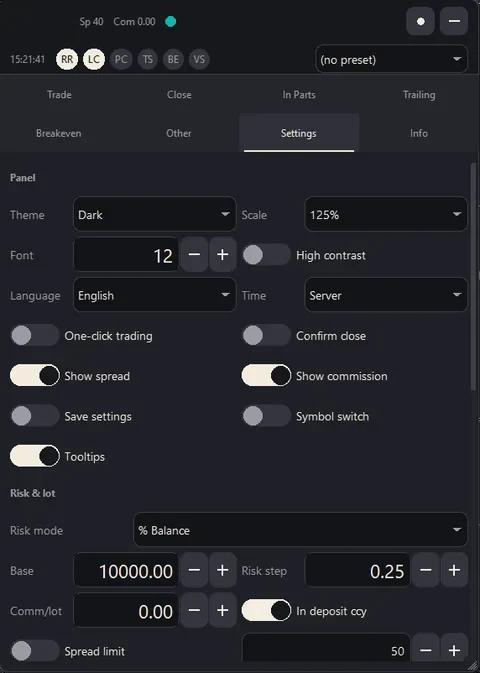Enable Save settings toggle

point(35,416)
